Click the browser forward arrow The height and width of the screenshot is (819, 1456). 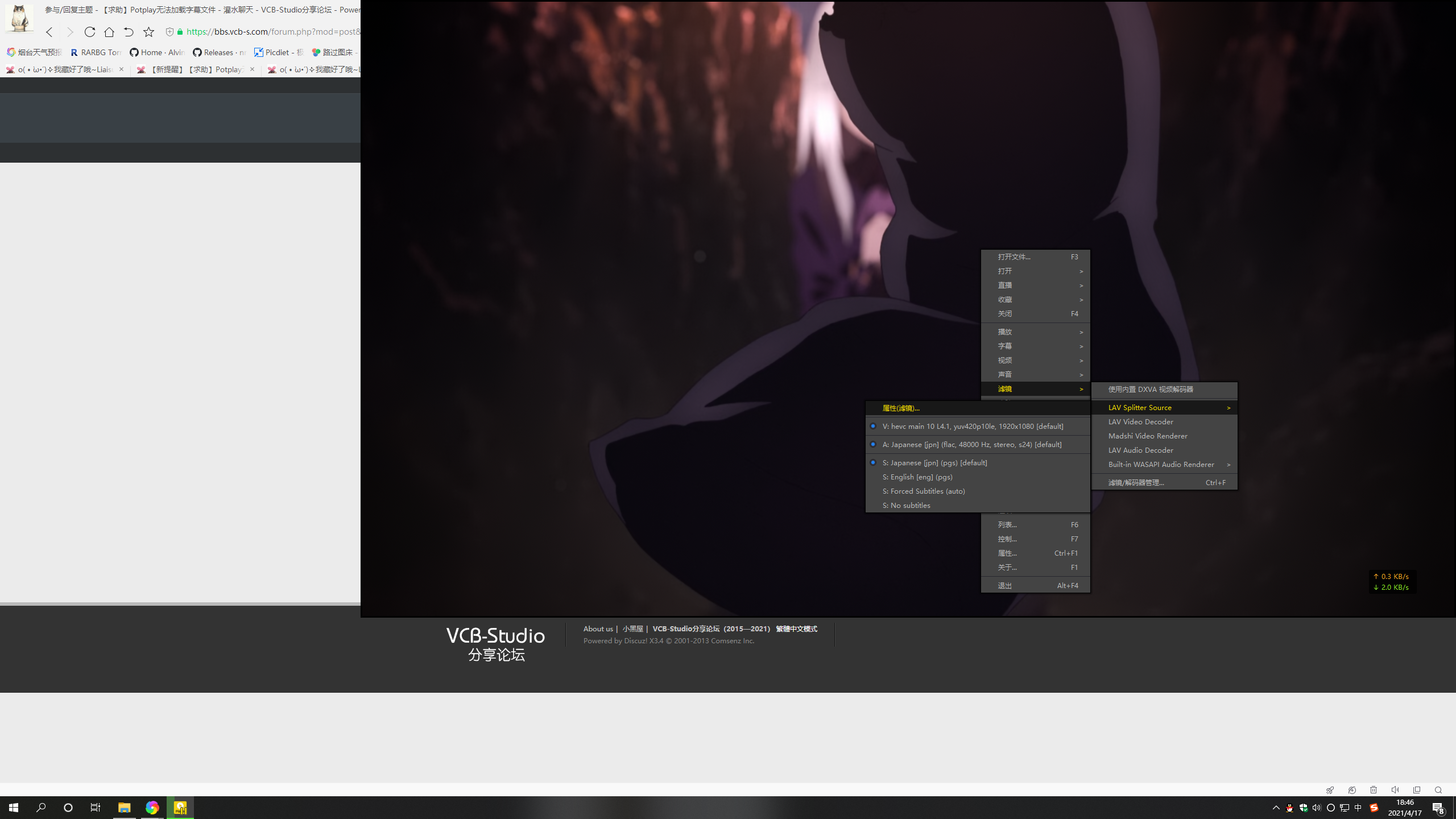69,32
